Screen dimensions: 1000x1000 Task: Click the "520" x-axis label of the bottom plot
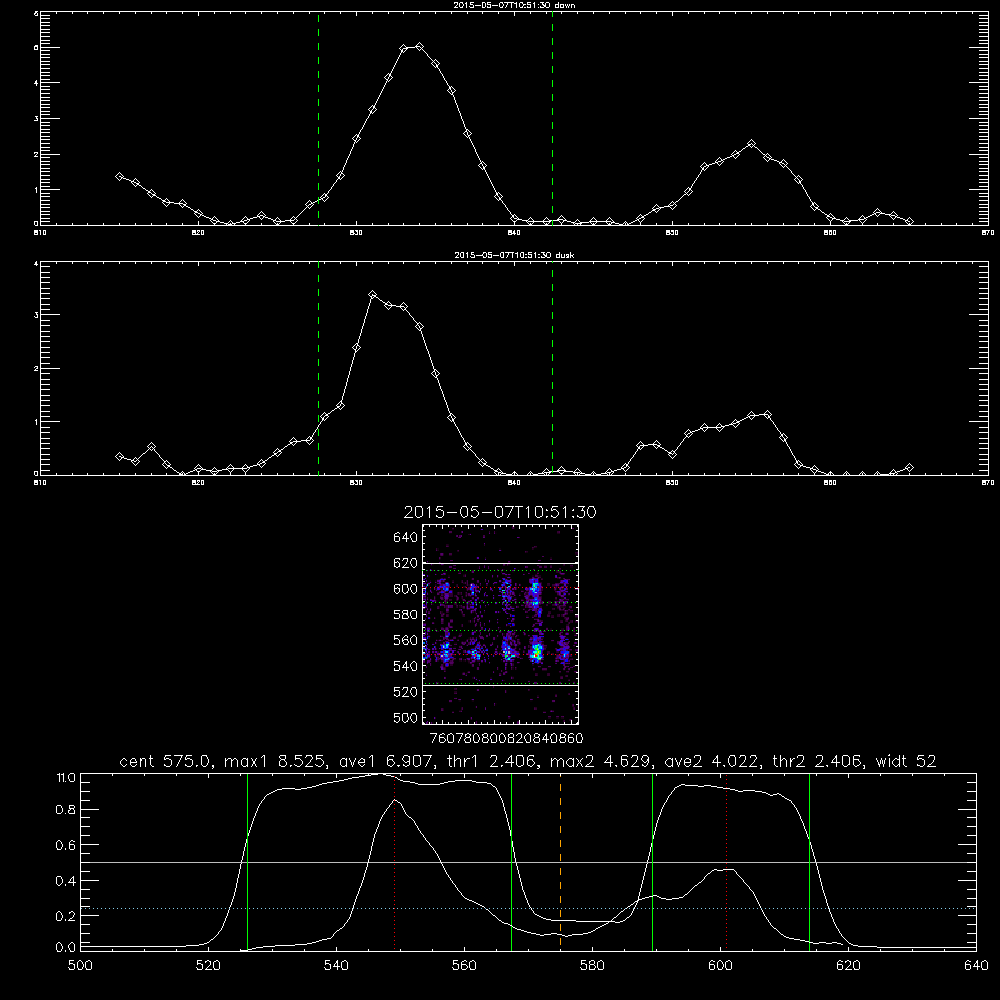pyautogui.click(x=208, y=966)
